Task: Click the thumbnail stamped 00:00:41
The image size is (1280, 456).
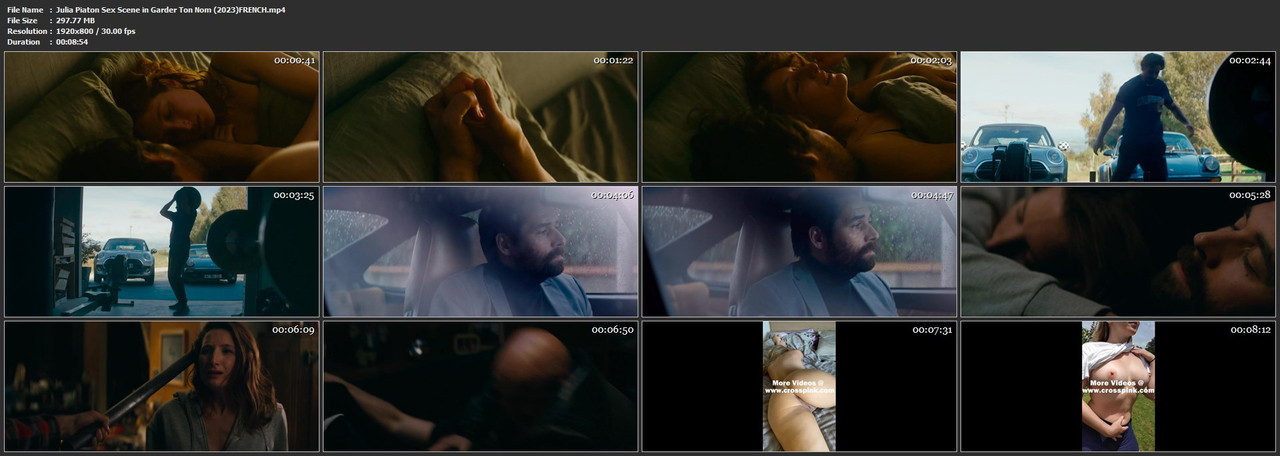Action: [x=162, y=117]
